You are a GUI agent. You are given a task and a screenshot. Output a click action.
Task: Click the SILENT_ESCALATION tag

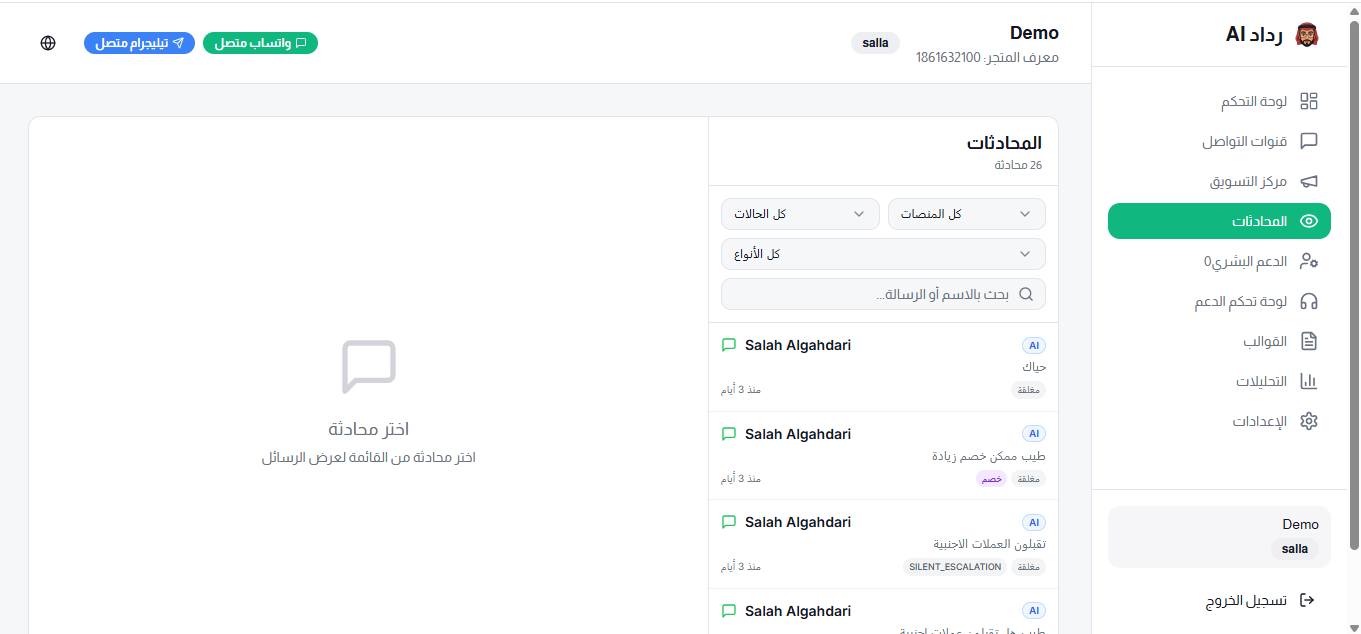pyautogui.click(x=954, y=567)
